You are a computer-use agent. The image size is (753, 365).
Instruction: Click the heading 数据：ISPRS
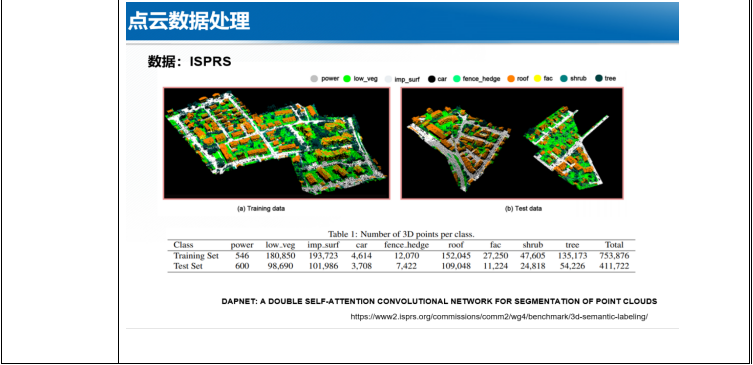tap(190, 62)
